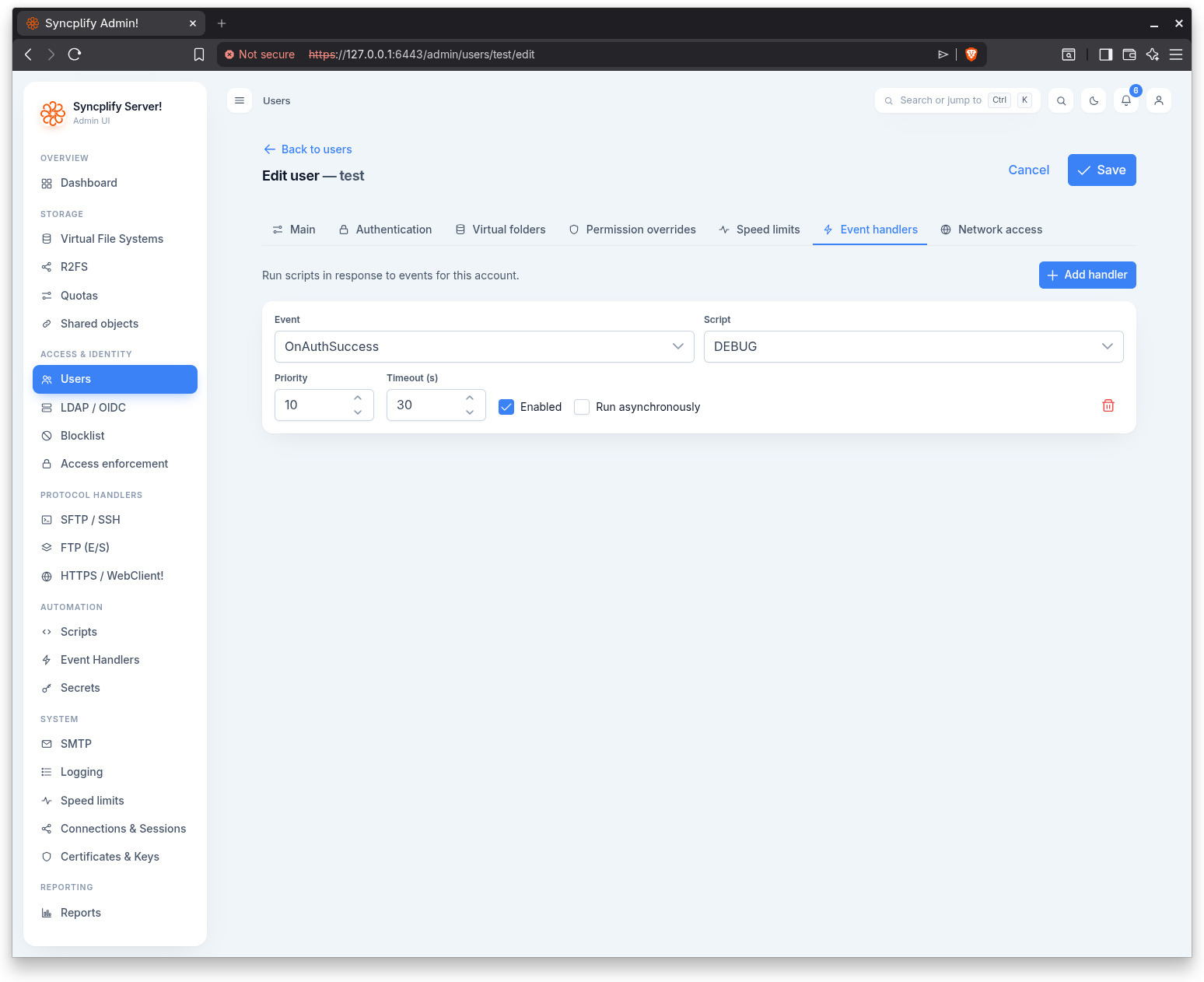Delete the handler with red trash icon
This screenshot has width=1204, height=982.
coord(1108,405)
